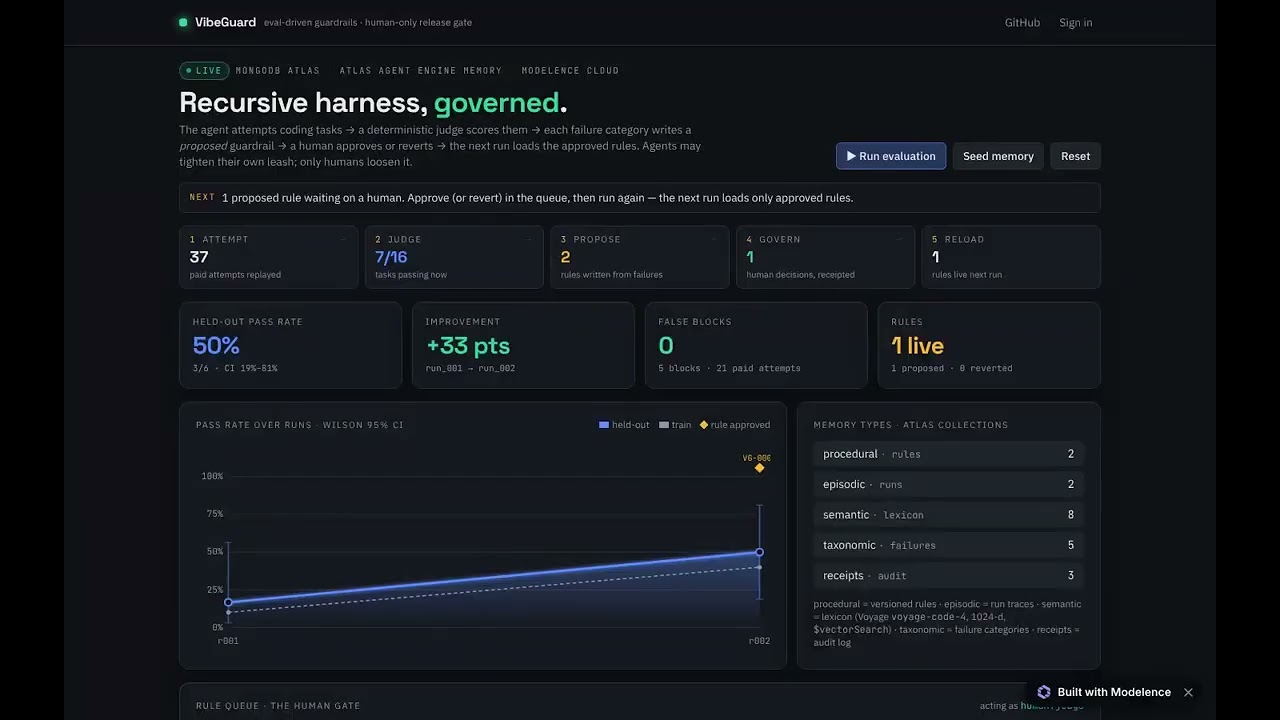Click the NEXT notice banner text
1280x720 pixels.
coord(537,198)
